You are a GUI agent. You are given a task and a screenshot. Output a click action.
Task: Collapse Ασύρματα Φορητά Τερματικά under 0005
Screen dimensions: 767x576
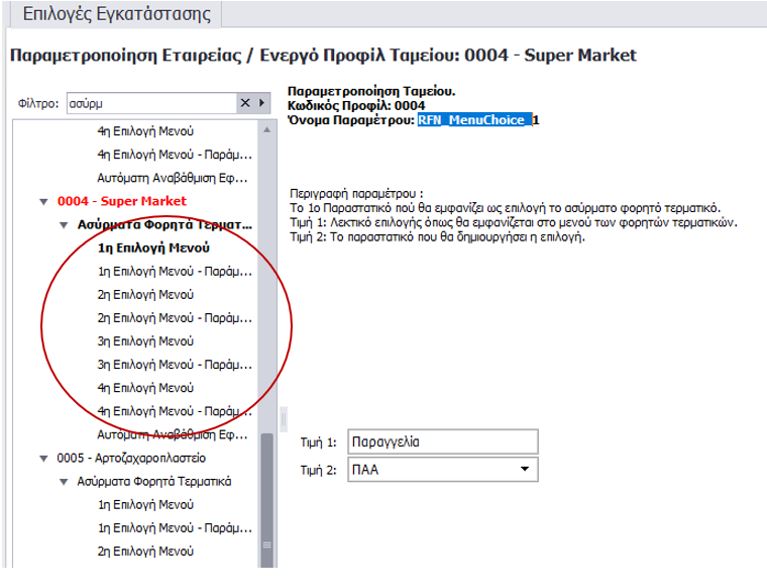[63, 481]
